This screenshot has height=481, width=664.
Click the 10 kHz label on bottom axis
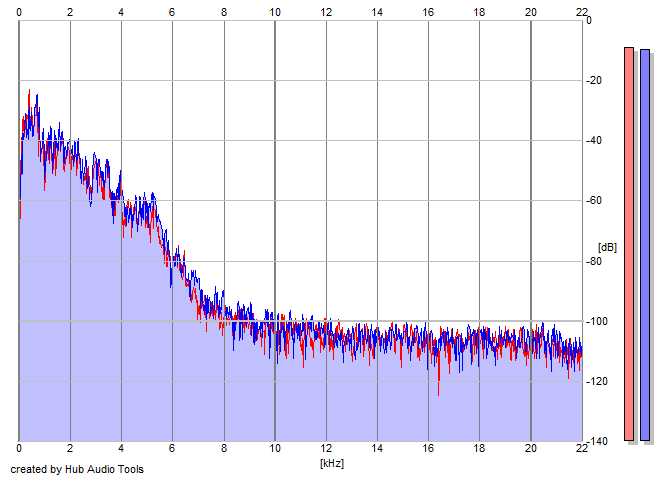tap(275, 448)
